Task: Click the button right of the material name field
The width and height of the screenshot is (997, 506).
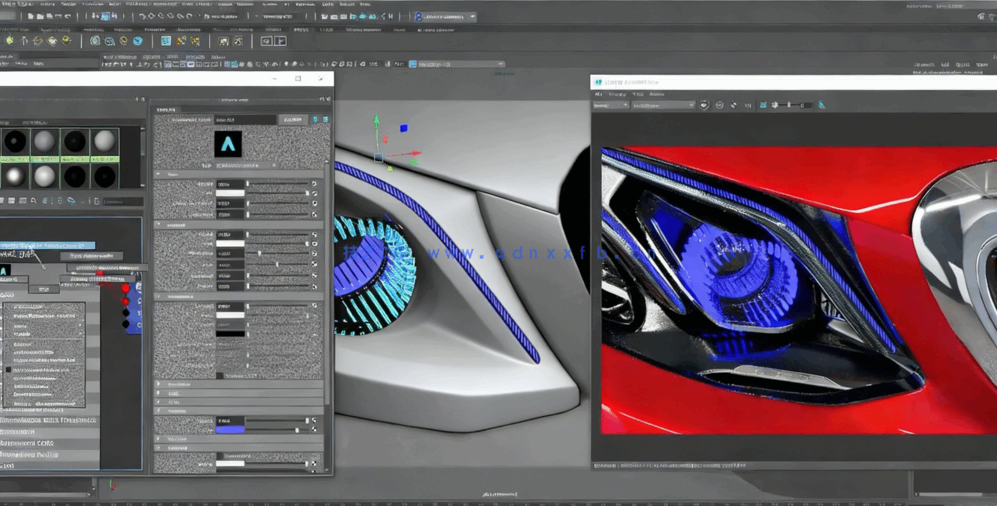Action: [x=292, y=120]
